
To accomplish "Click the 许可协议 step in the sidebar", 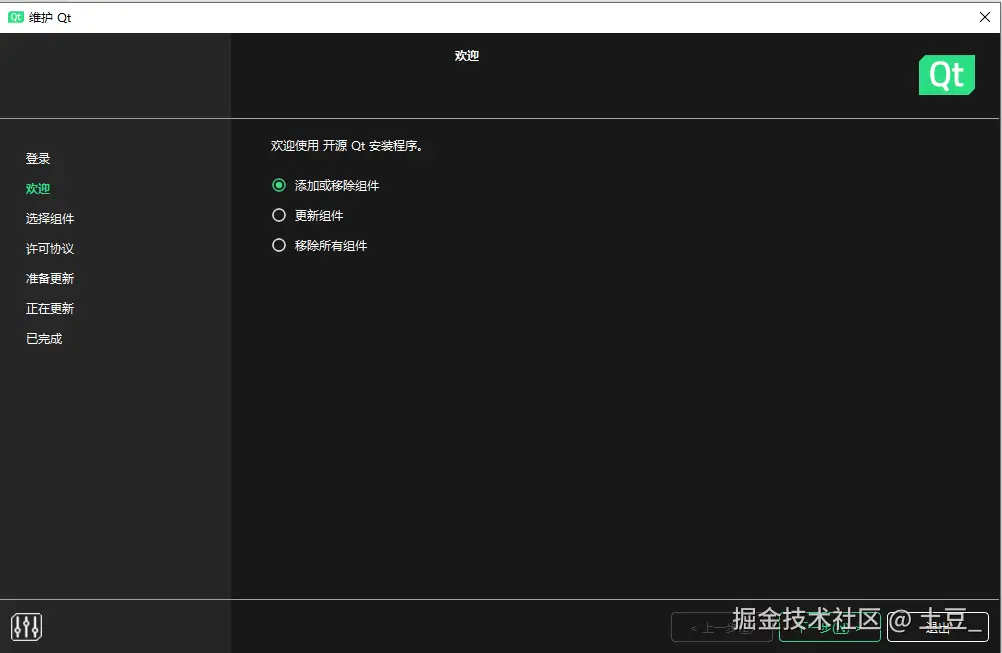I will (x=50, y=249).
